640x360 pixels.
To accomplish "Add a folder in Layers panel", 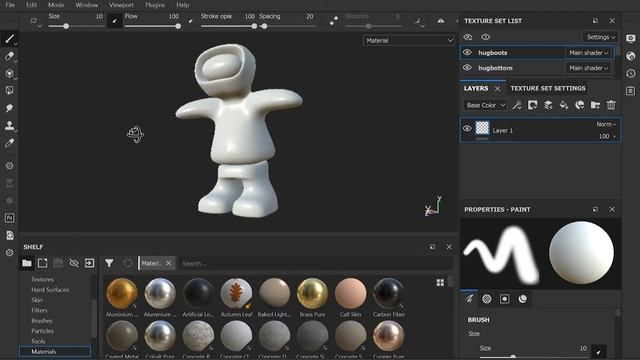I will [x=596, y=105].
